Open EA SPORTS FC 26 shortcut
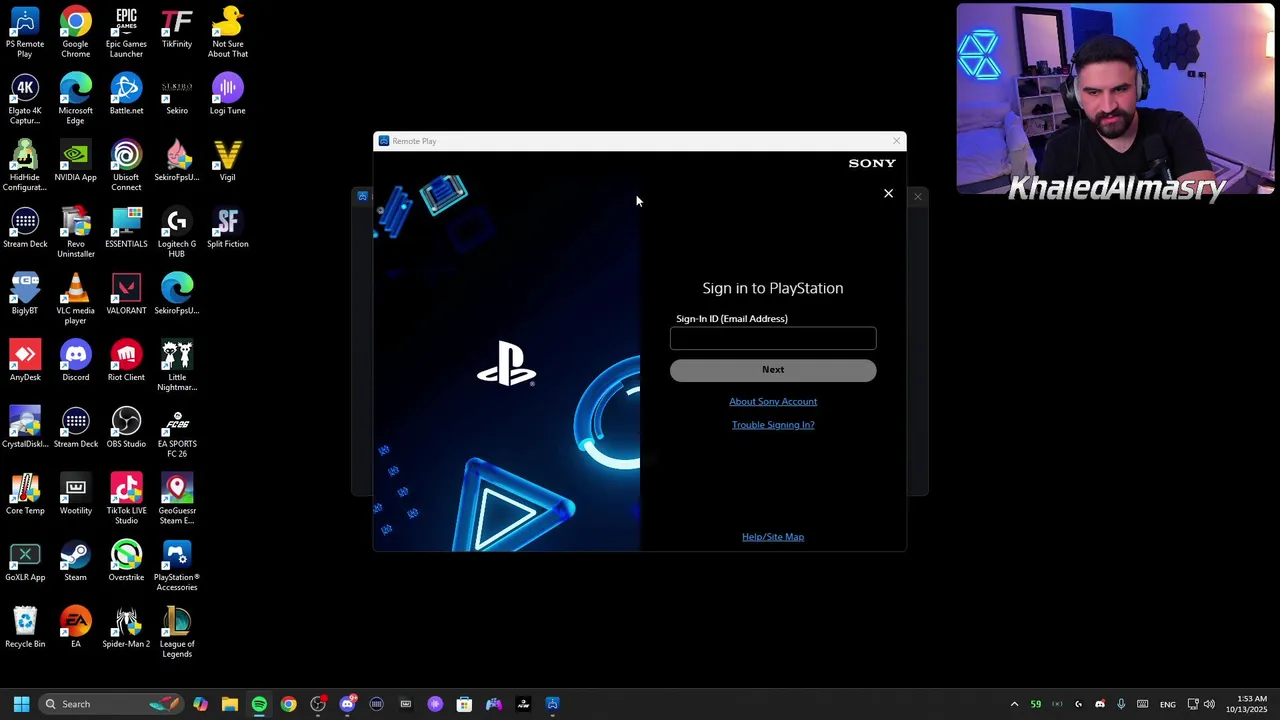The width and height of the screenshot is (1280, 720). (x=177, y=433)
